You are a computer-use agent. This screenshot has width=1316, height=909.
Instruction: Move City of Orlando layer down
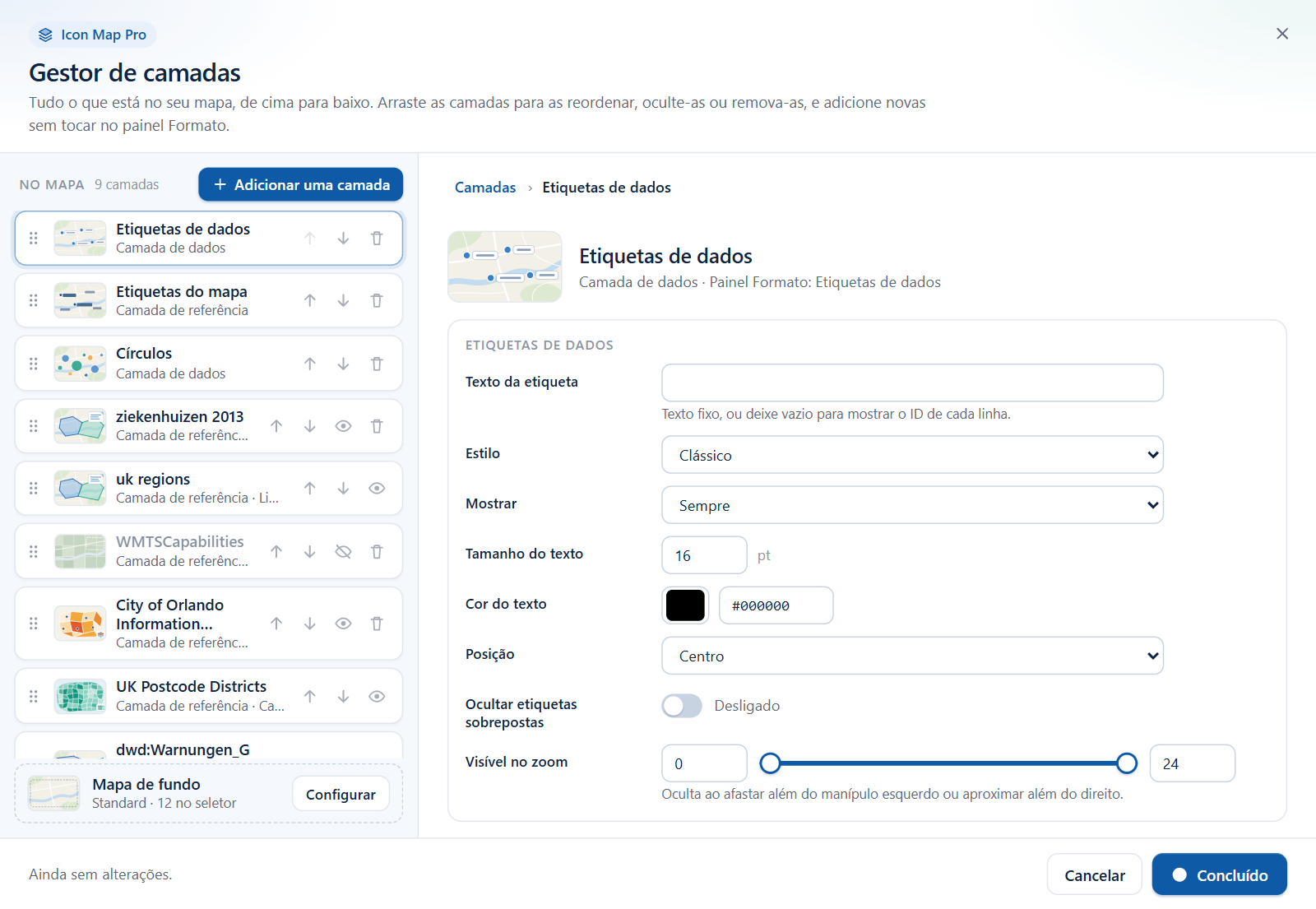pyautogui.click(x=310, y=624)
